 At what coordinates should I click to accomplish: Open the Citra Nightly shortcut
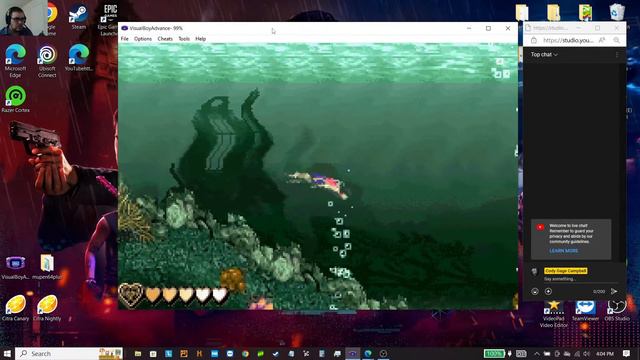pyautogui.click(x=47, y=308)
